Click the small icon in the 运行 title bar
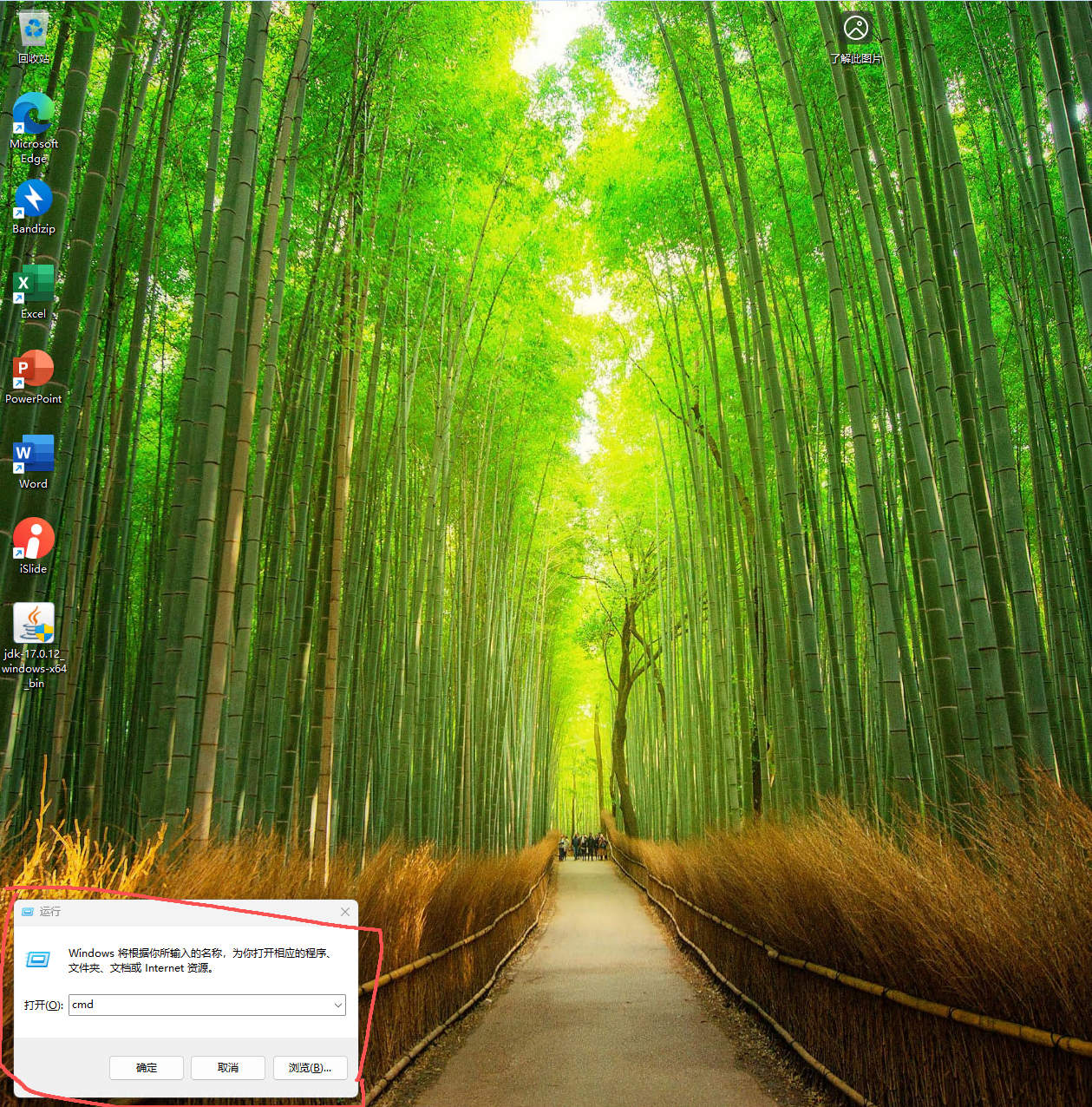The width and height of the screenshot is (1092, 1107). (x=28, y=912)
